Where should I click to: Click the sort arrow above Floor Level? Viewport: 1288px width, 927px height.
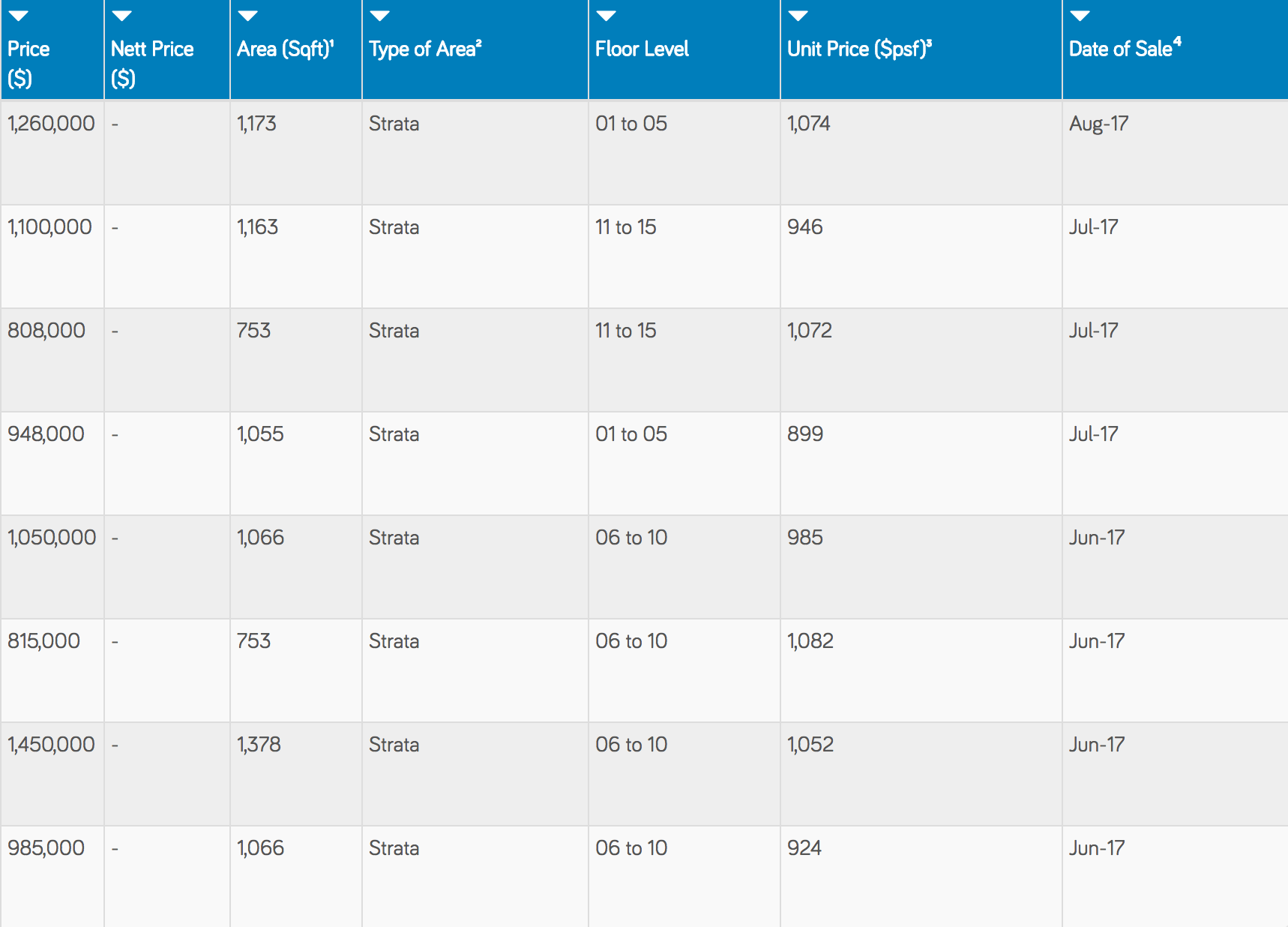pyautogui.click(x=607, y=16)
